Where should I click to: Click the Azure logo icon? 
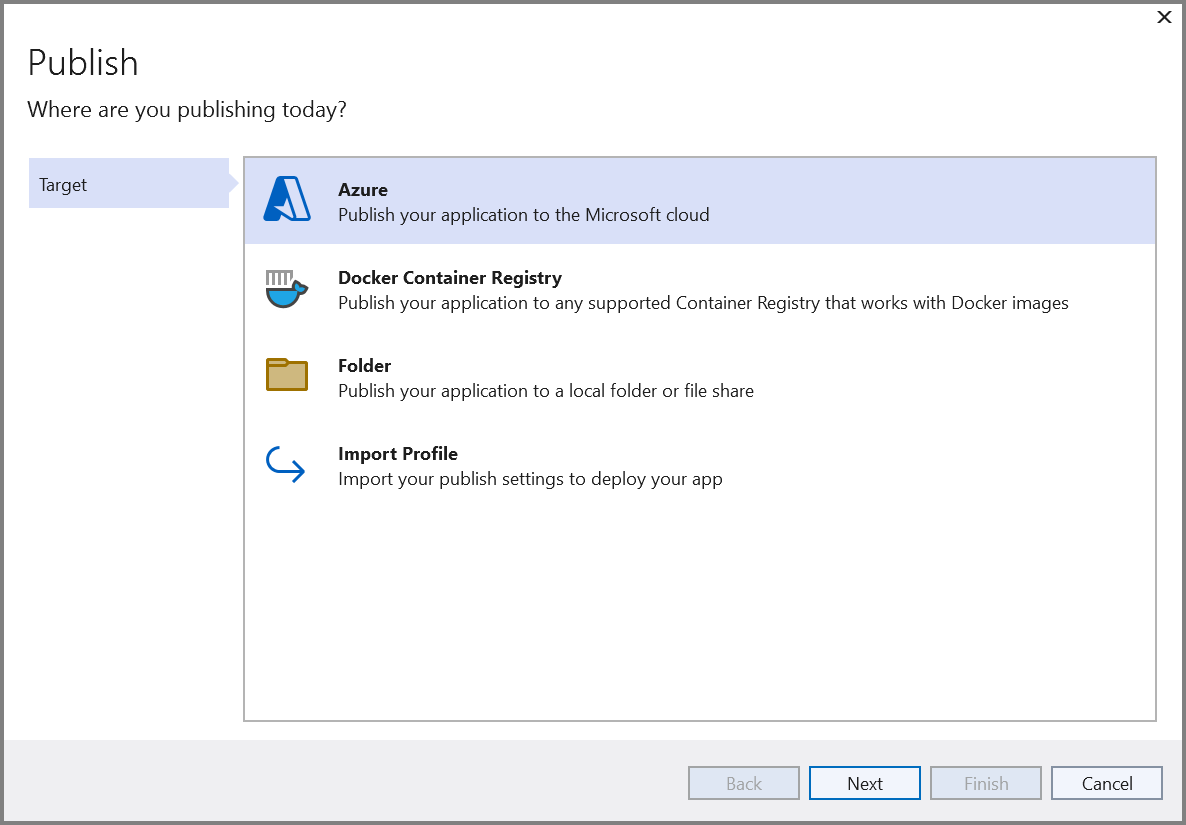click(287, 200)
